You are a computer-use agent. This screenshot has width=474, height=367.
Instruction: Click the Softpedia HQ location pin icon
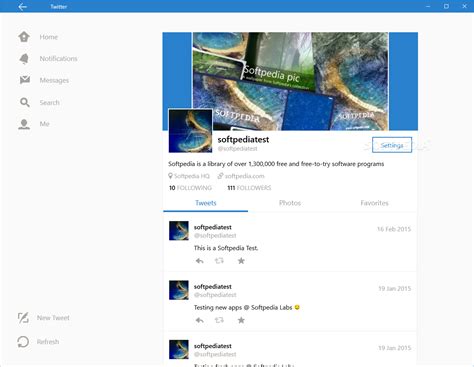[x=170, y=176]
